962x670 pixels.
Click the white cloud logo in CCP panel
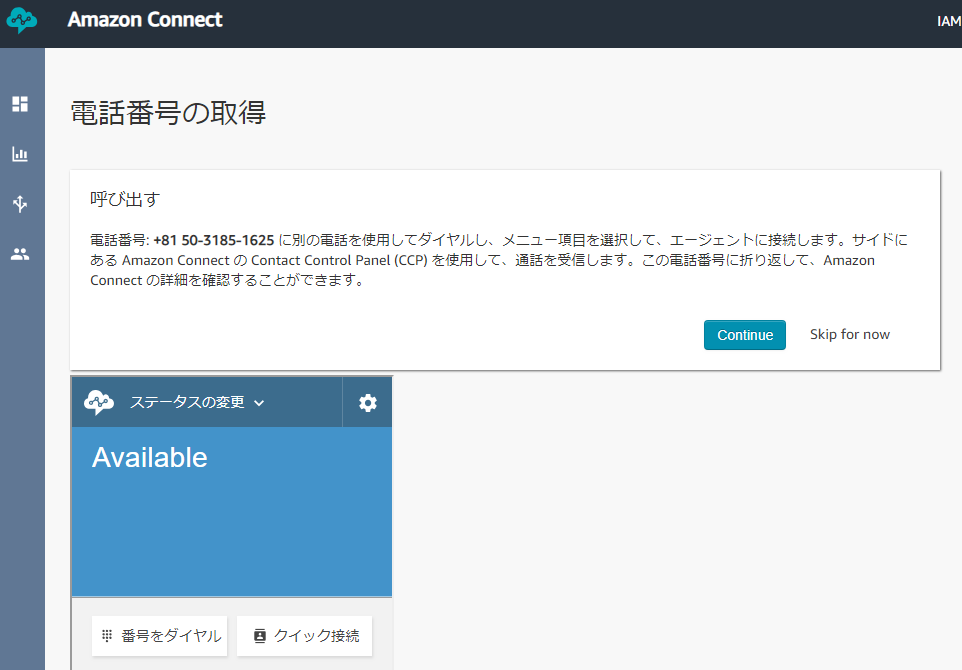click(99, 402)
